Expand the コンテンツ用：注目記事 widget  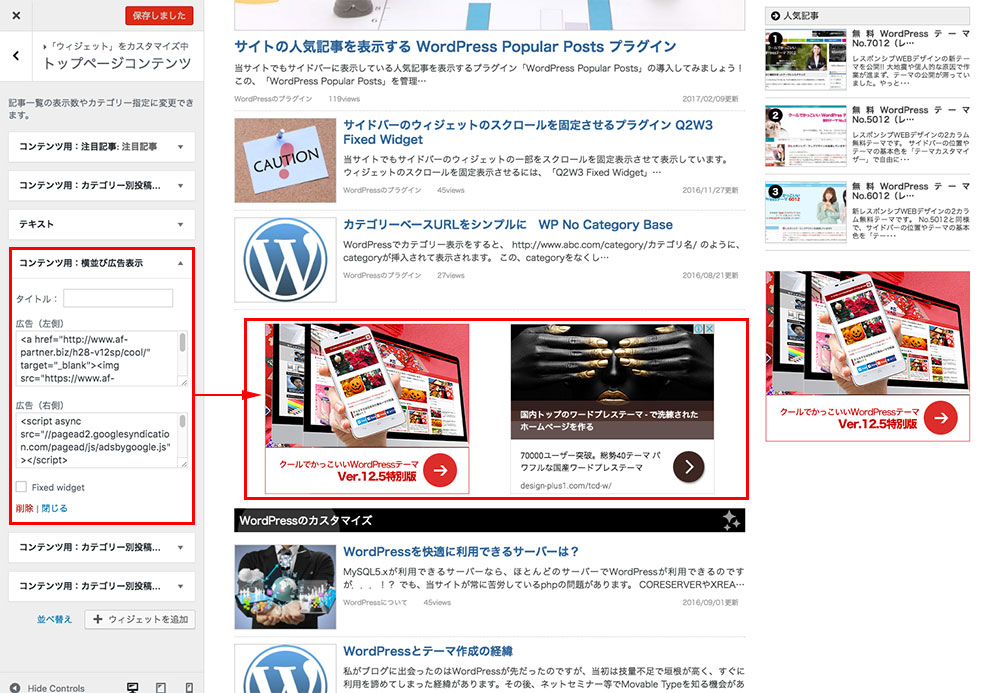coord(101,147)
